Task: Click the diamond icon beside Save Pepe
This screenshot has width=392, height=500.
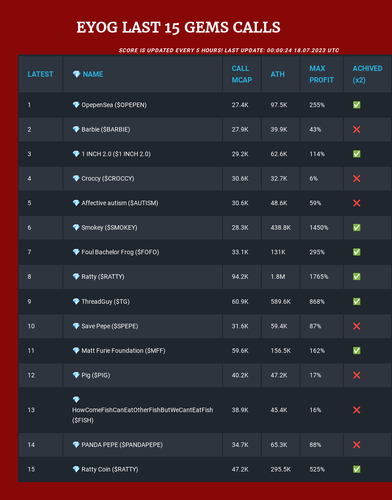Action: [x=76, y=326]
